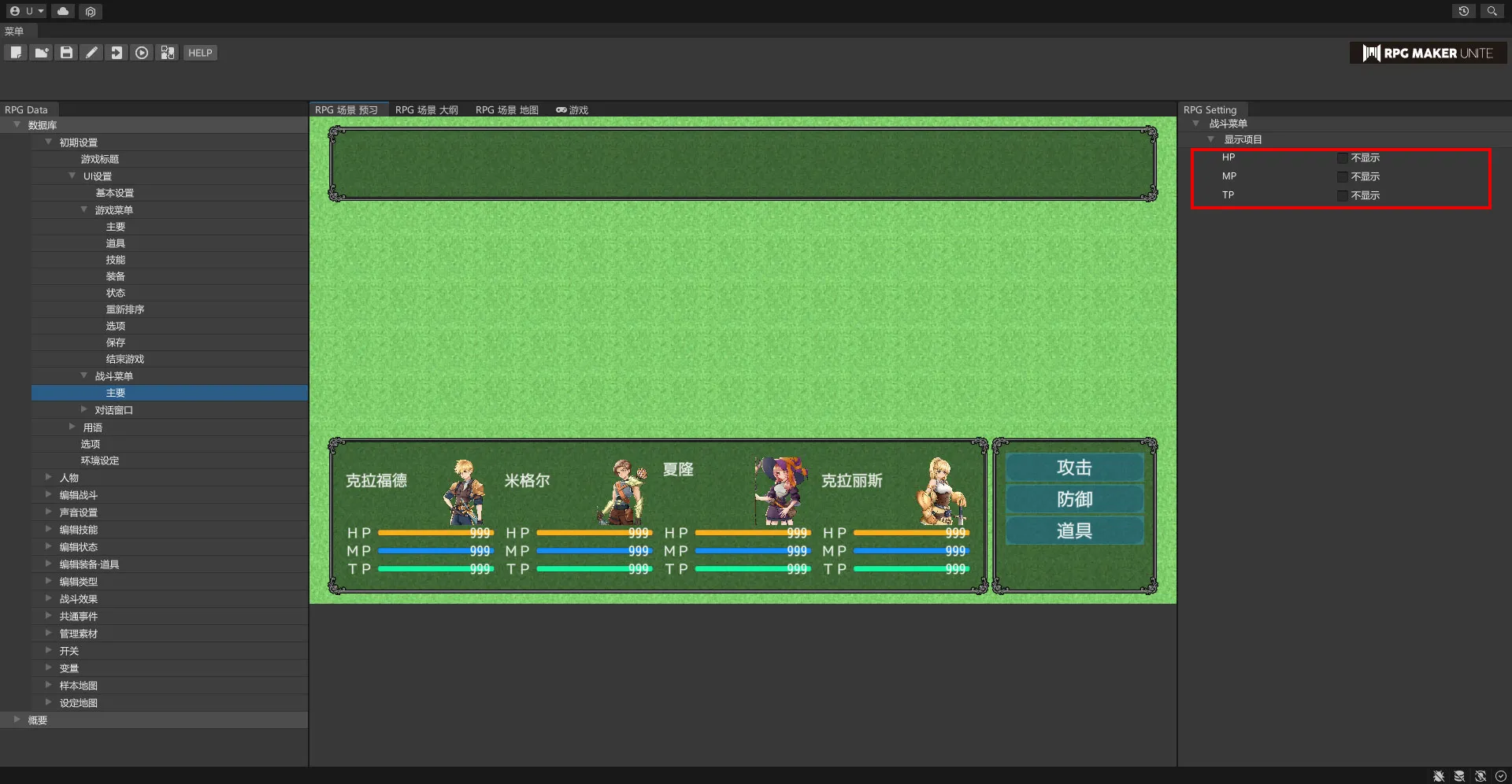Click the new project page icon
The height and width of the screenshot is (784, 1512).
[16, 53]
